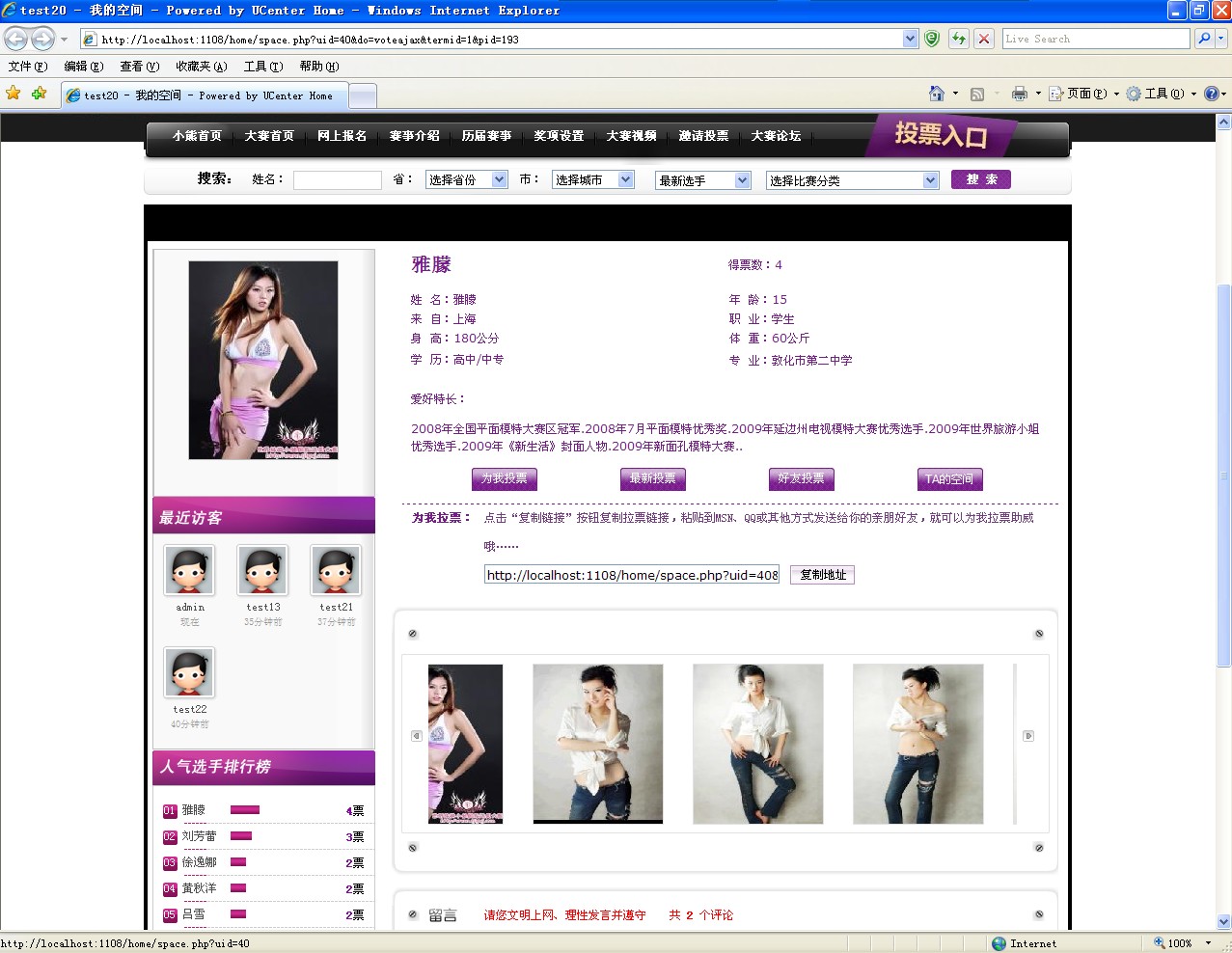Screen dimensions: 1232x953
Task: Go to 大赛首页 in site navigation
Action: (x=269, y=136)
